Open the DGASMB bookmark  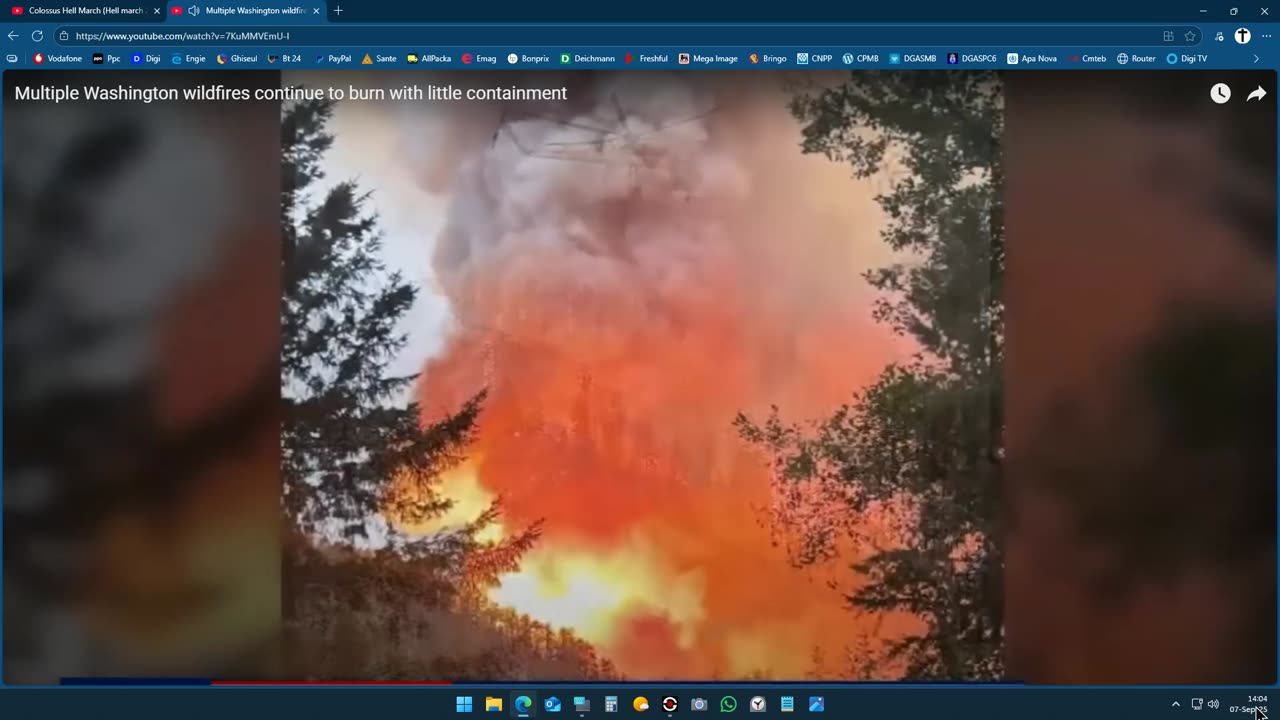pos(912,59)
